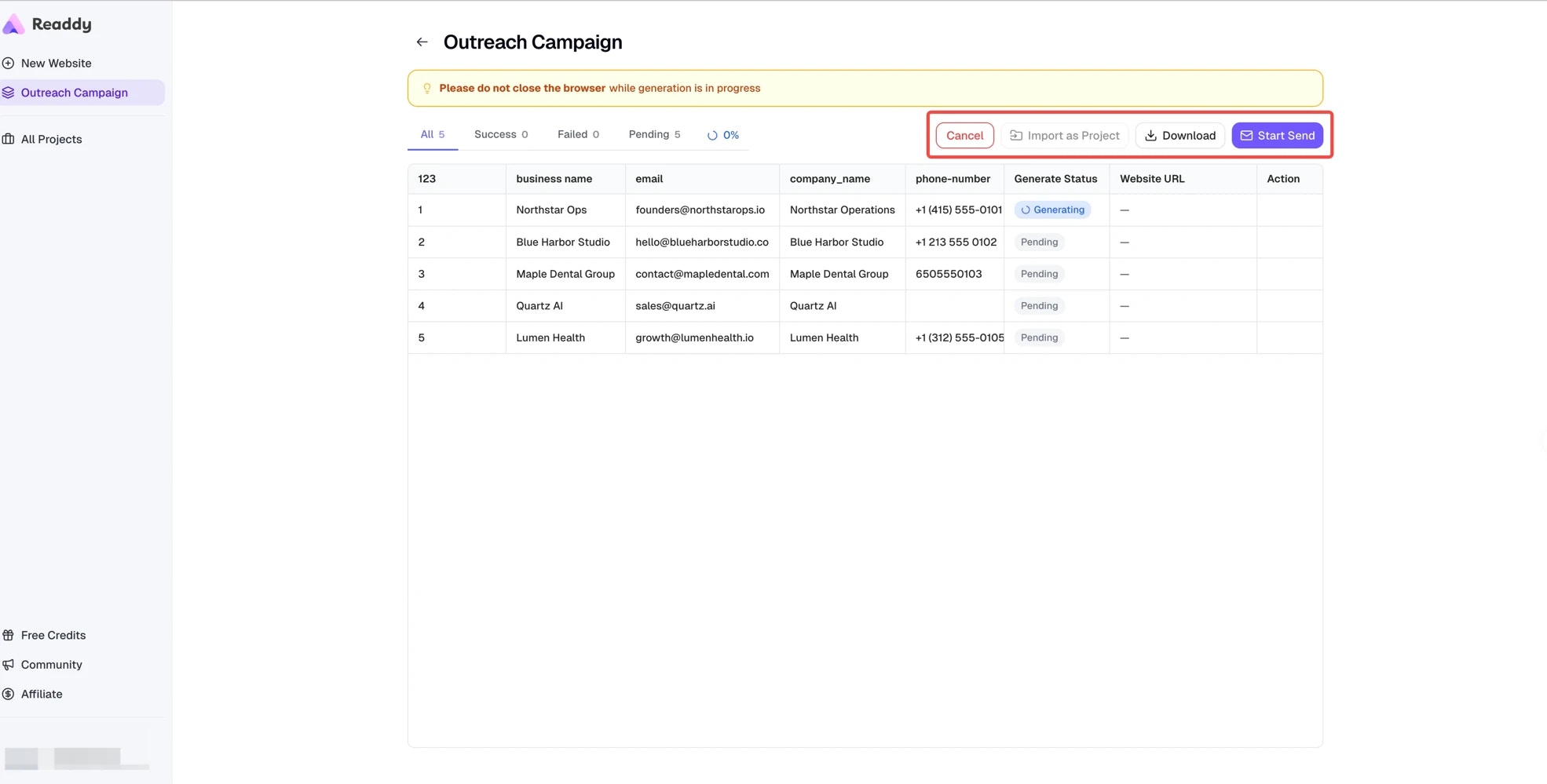The height and width of the screenshot is (784, 1547).
Task: Click 'Northstar Operations' company cell
Action: point(842,210)
